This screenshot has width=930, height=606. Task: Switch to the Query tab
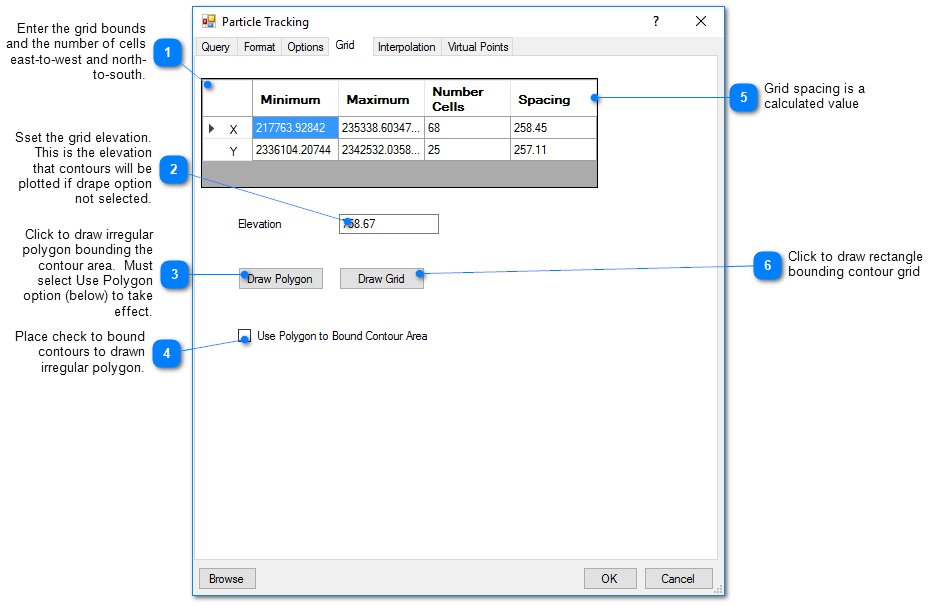coord(215,47)
